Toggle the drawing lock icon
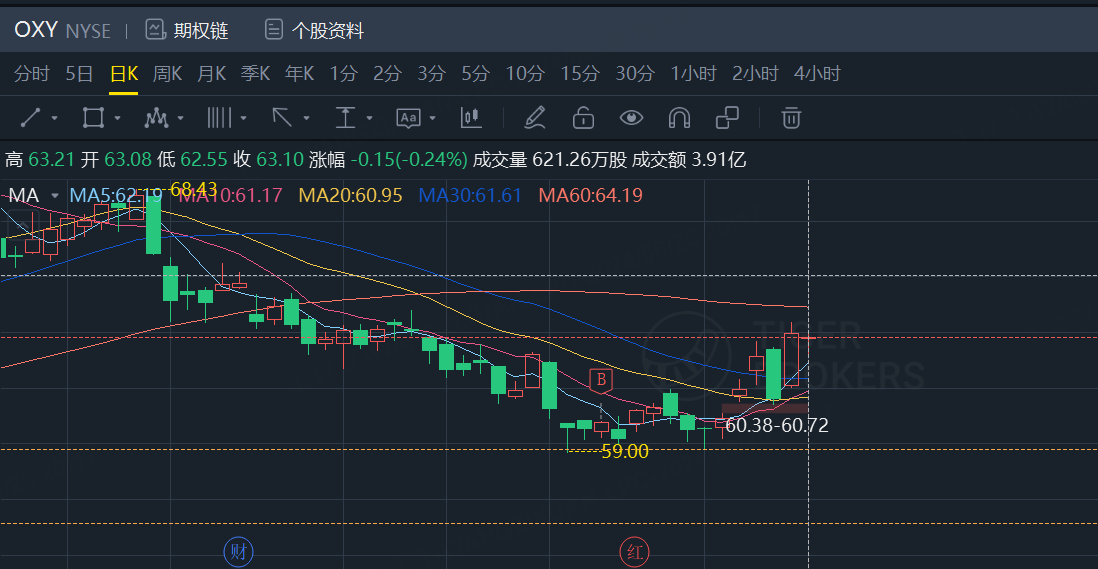 pyautogui.click(x=583, y=118)
